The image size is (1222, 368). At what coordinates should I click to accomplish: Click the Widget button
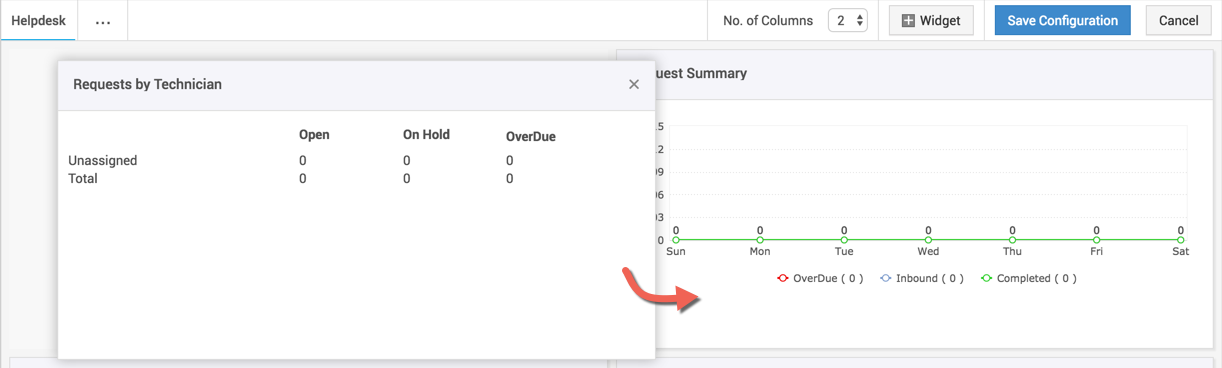(x=931, y=20)
